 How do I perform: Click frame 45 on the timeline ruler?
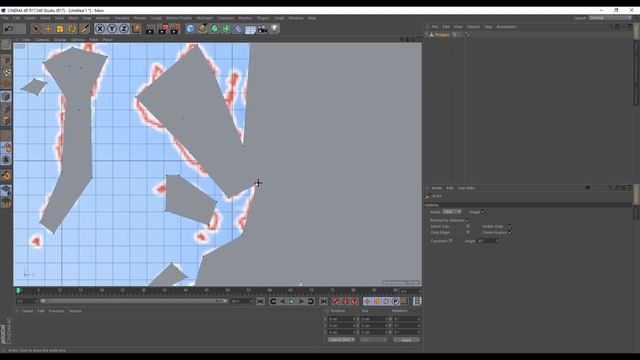pos(207,291)
